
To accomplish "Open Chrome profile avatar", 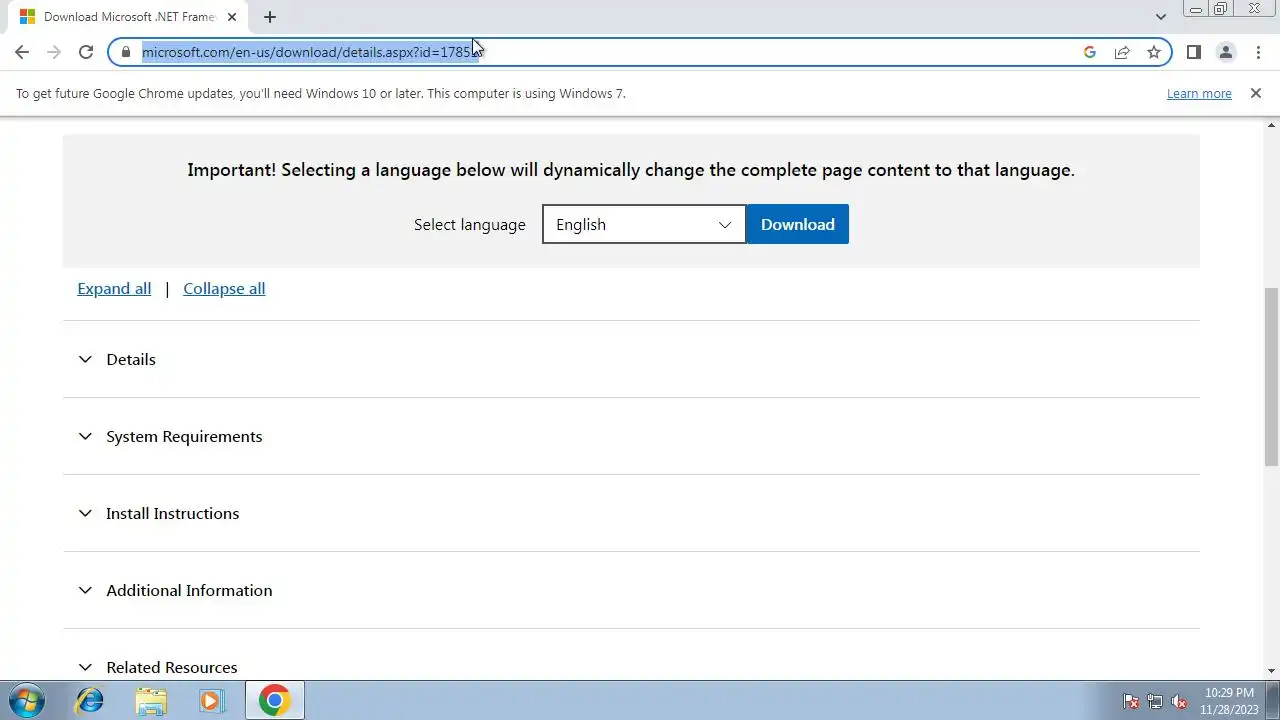I will pos(1225,52).
